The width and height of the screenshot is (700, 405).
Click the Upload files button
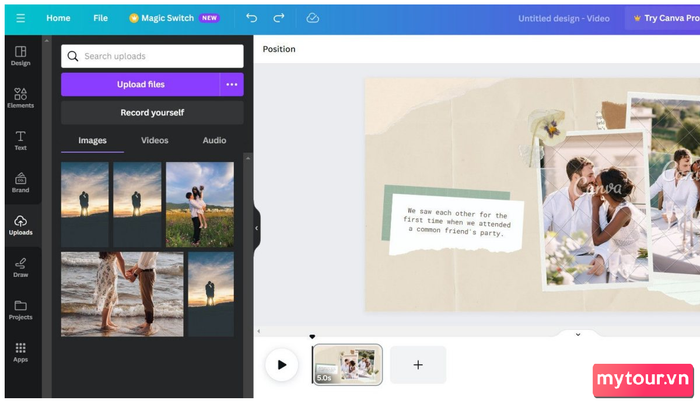pyautogui.click(x=141, y=84)
